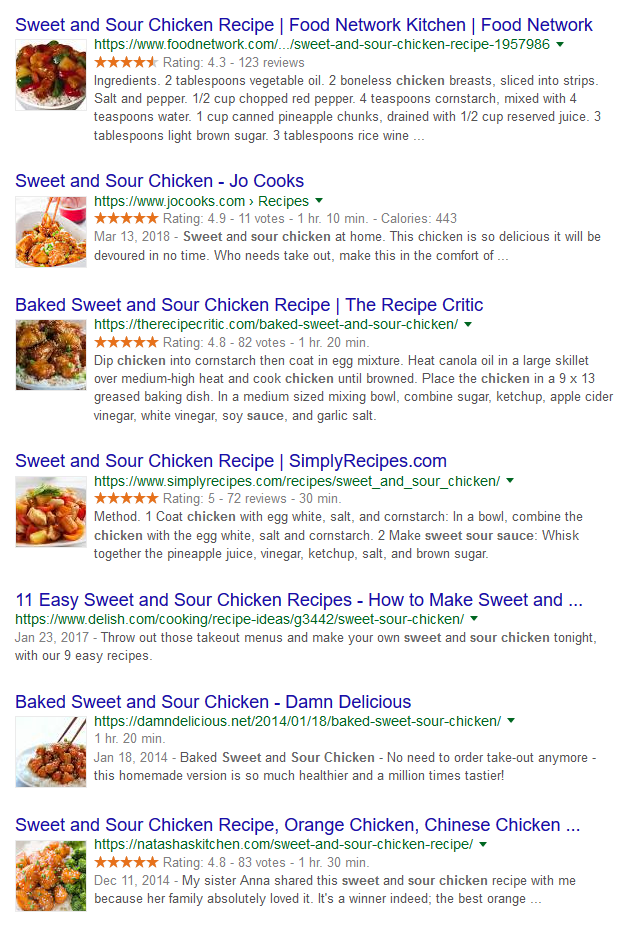
Task: Open the Damn Delicious baked chicken link
Action: click(213, 701)
